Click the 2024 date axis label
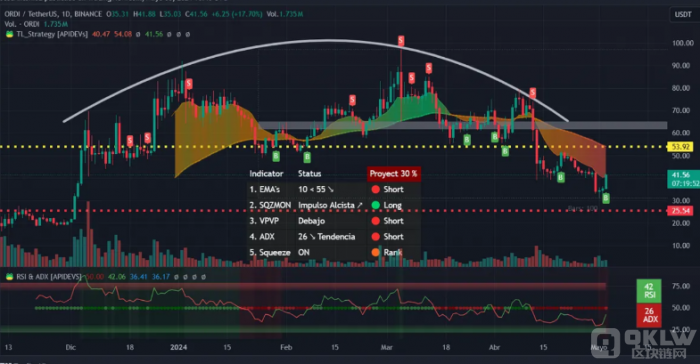This screenshot has width=700, height=364. 179,347
